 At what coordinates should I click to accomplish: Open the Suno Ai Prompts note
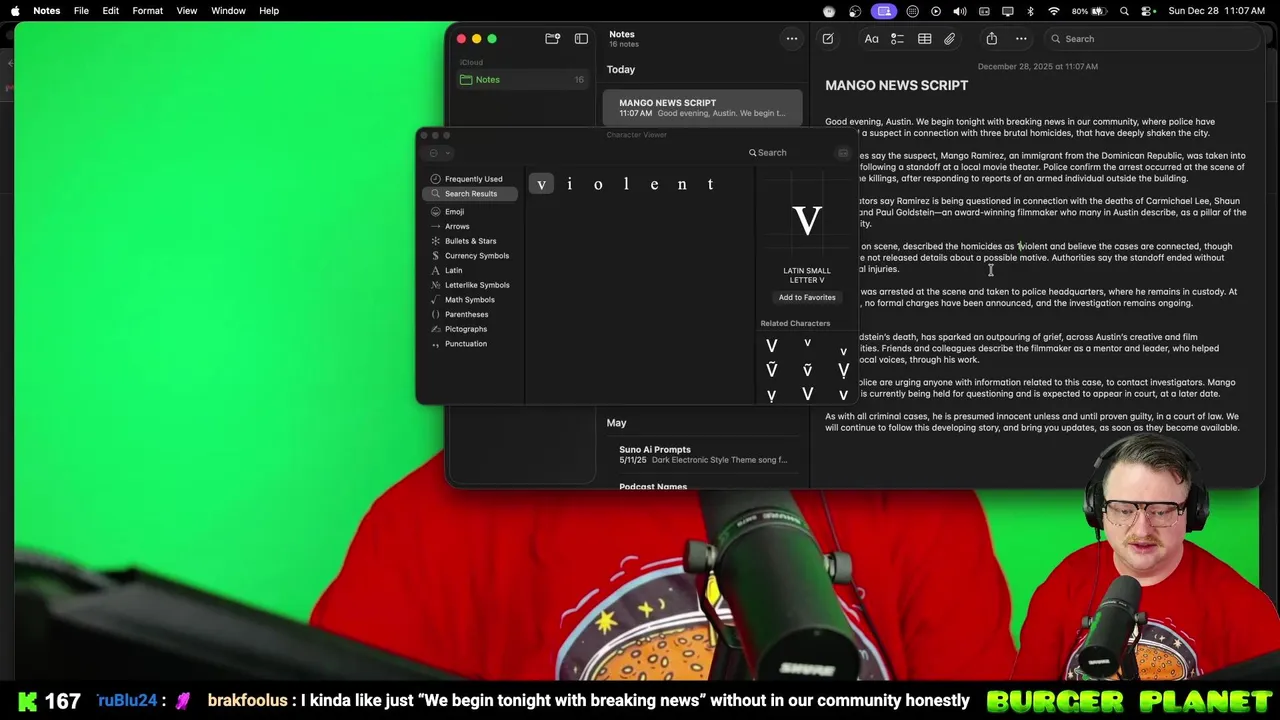pos(702,454)
